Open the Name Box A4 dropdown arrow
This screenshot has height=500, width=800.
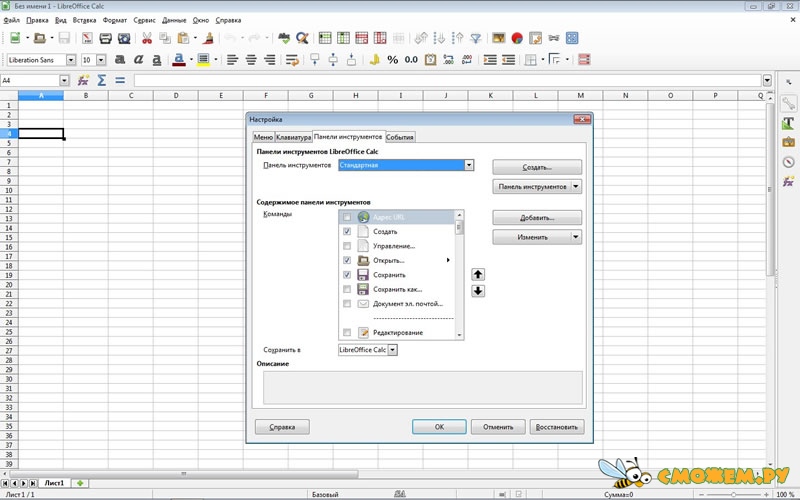click(x=64, y=80)
